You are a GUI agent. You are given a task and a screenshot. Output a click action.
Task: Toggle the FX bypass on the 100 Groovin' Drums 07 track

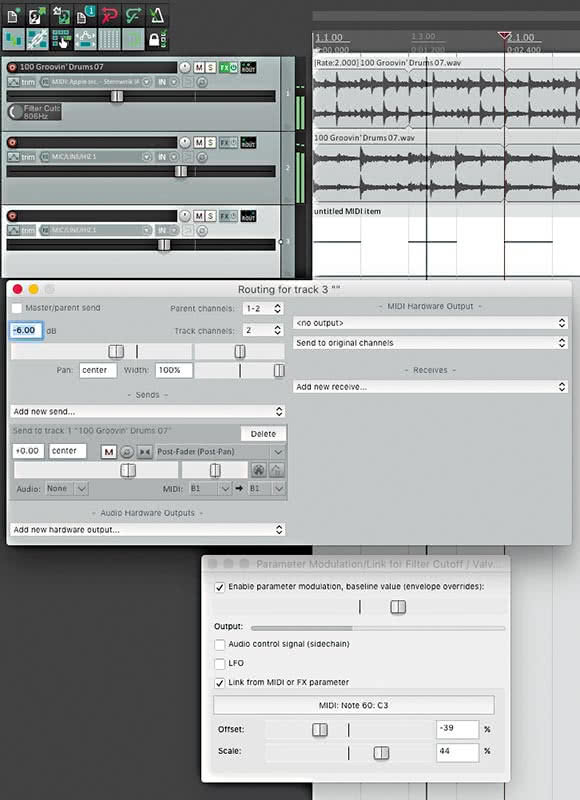[234, 68]
